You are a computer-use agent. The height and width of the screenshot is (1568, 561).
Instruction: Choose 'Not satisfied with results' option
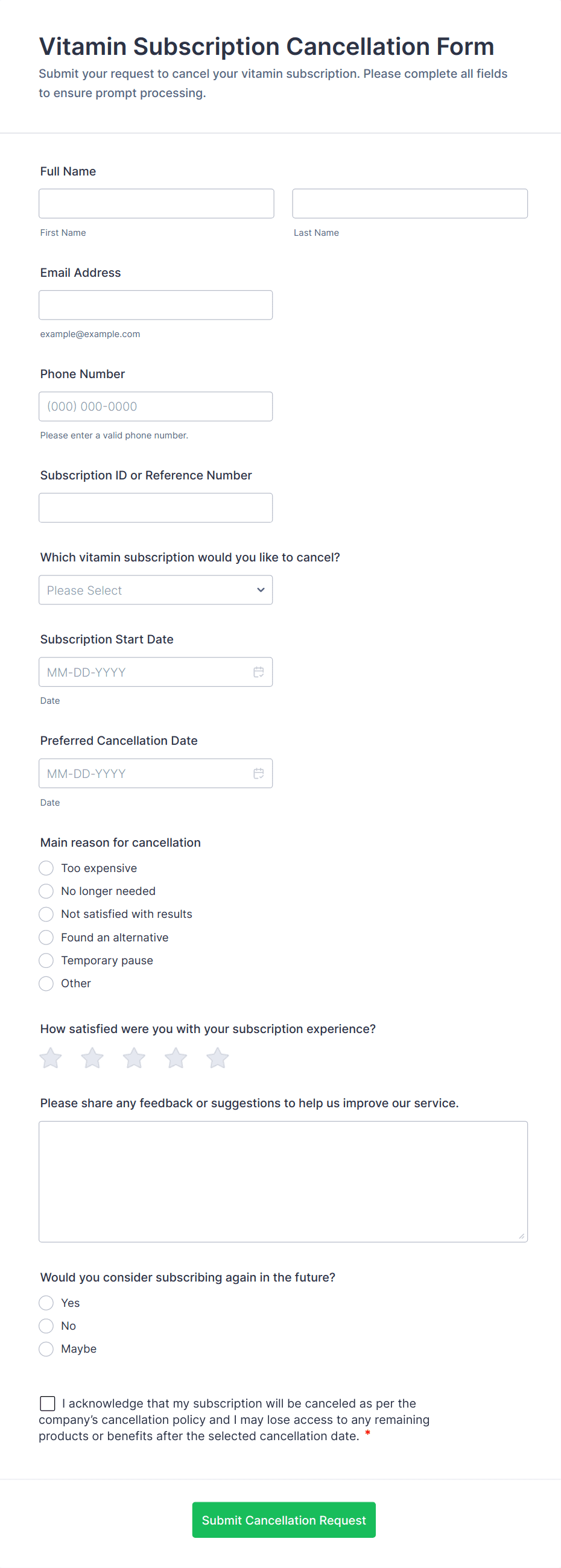click(46, 914)
